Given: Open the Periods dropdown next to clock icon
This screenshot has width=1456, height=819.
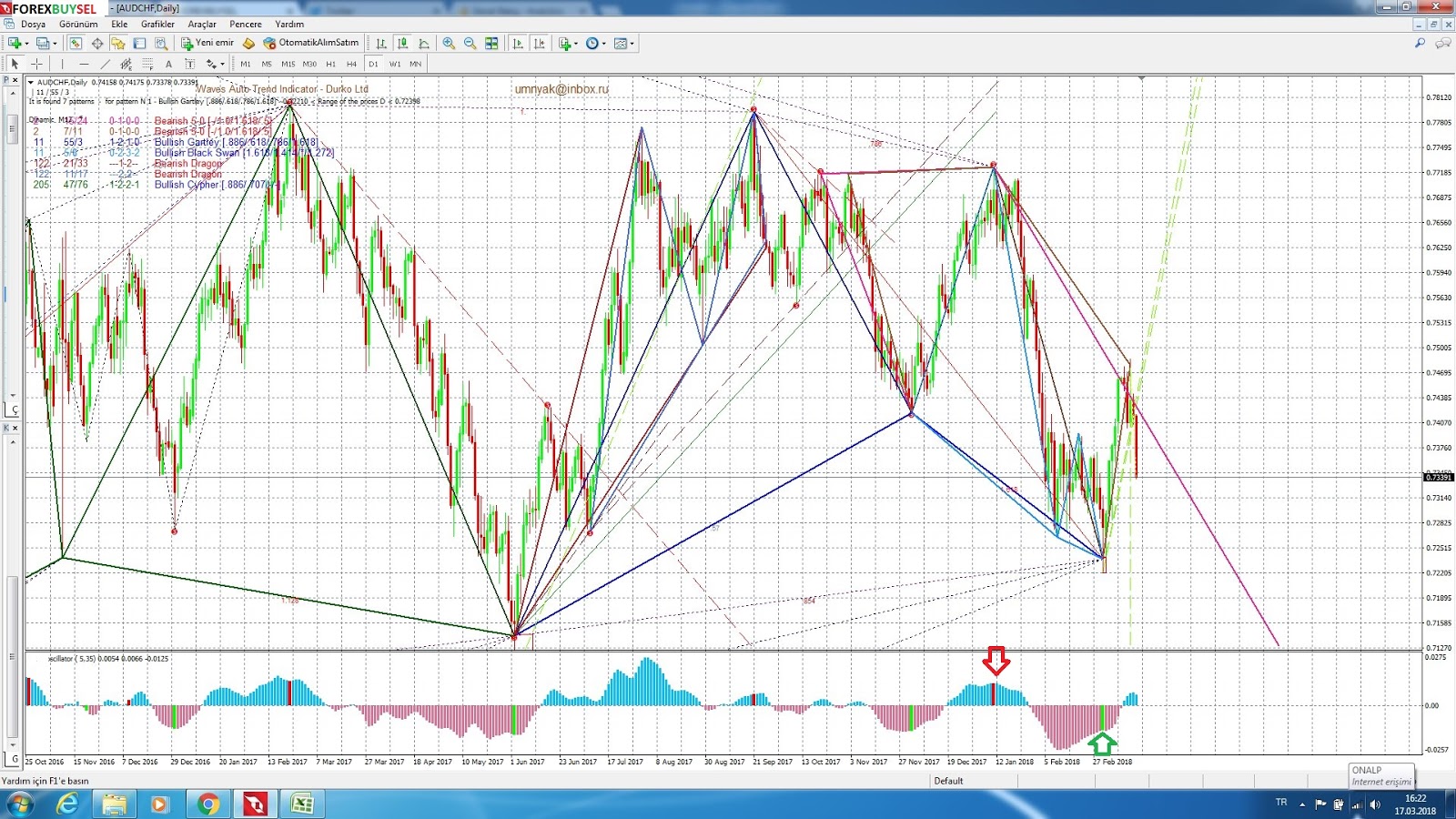Looking at the screenshot, I should [603, 43].
